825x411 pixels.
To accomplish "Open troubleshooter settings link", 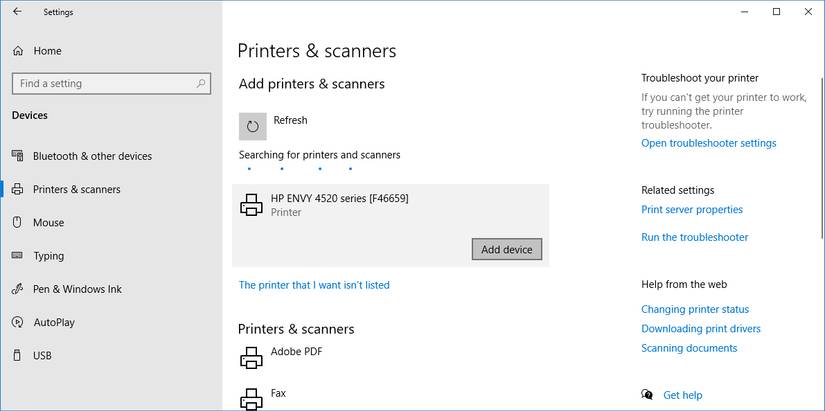I will click(708, 143).
